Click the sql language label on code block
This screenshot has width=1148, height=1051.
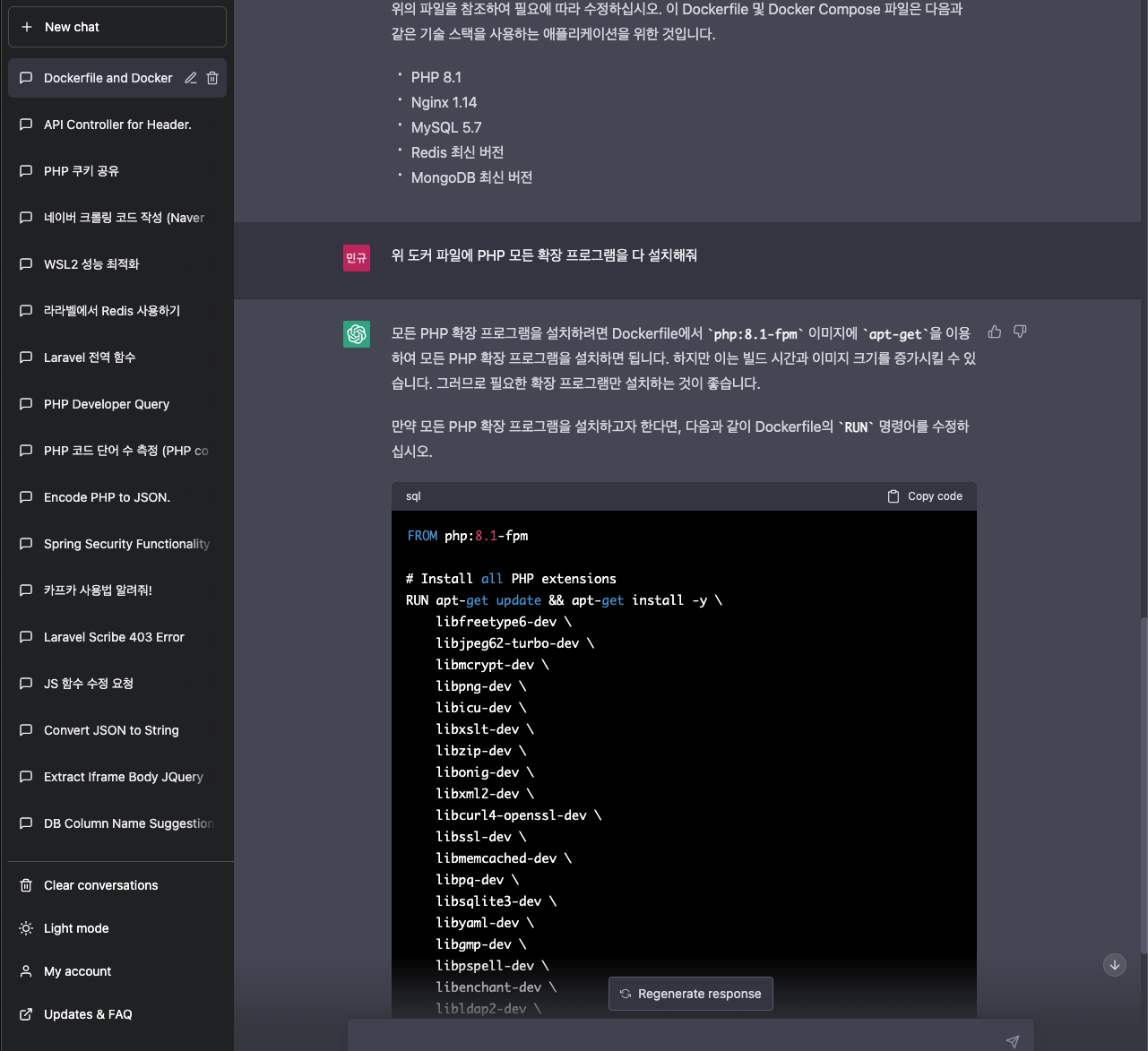tap(413, 496)
